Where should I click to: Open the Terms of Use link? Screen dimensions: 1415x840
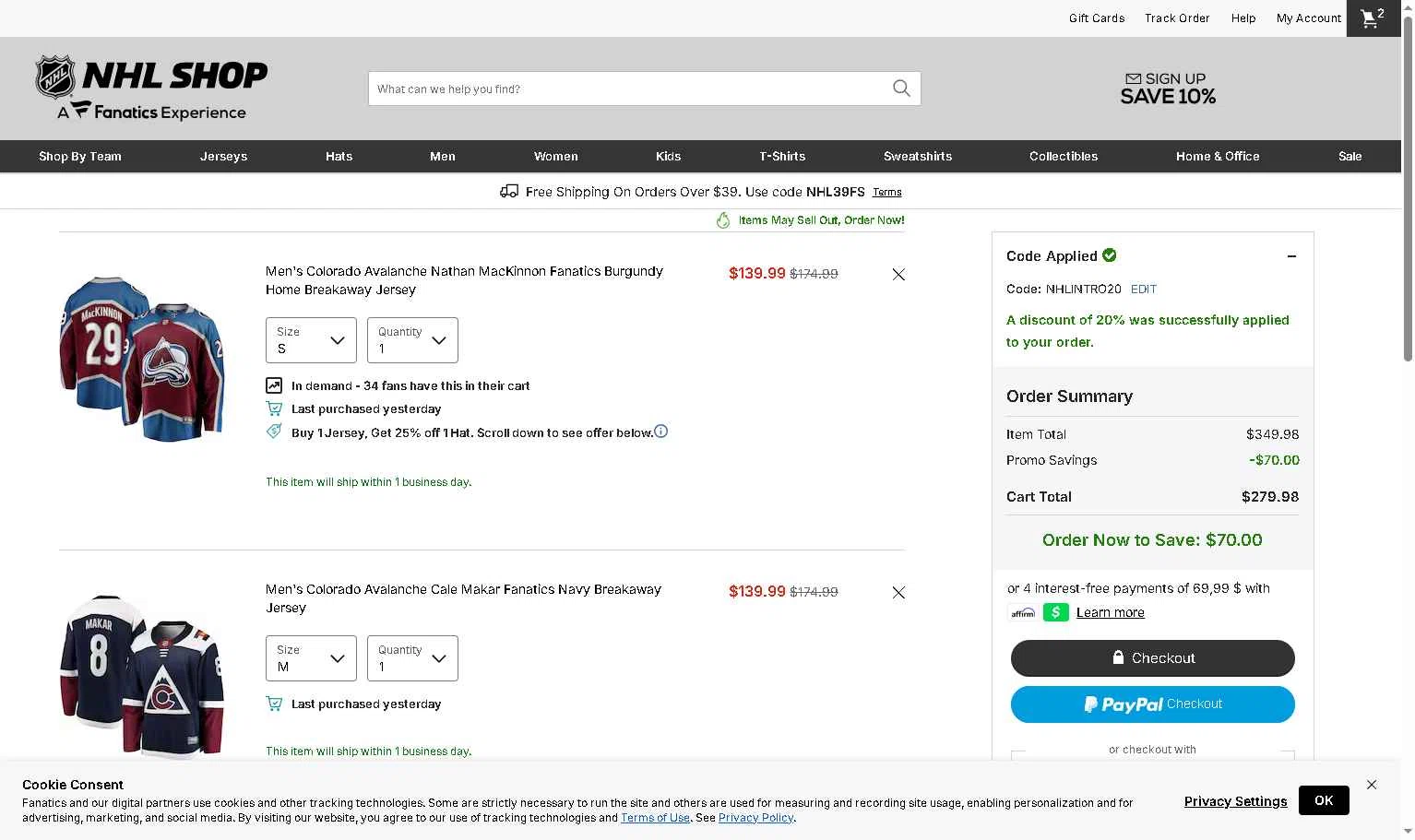pyautogui.click(x=655, y=818)
